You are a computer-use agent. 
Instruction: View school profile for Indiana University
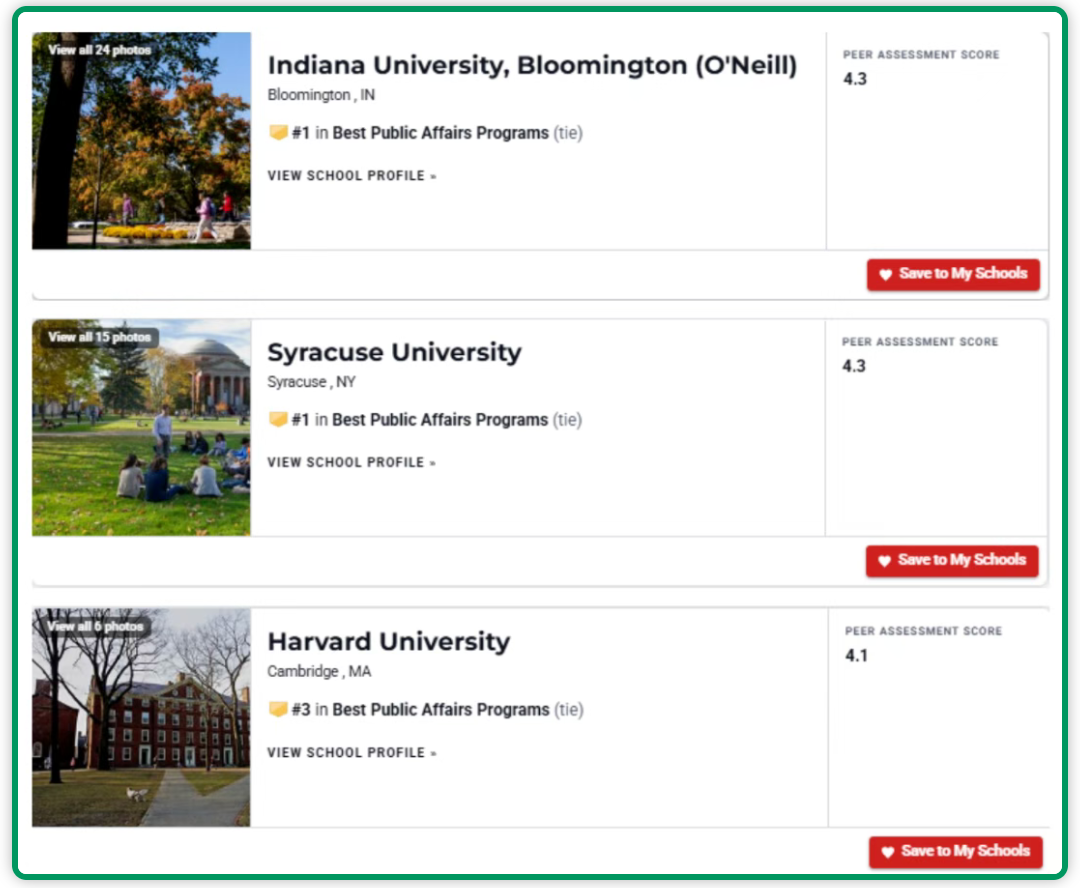click(352, 176)
